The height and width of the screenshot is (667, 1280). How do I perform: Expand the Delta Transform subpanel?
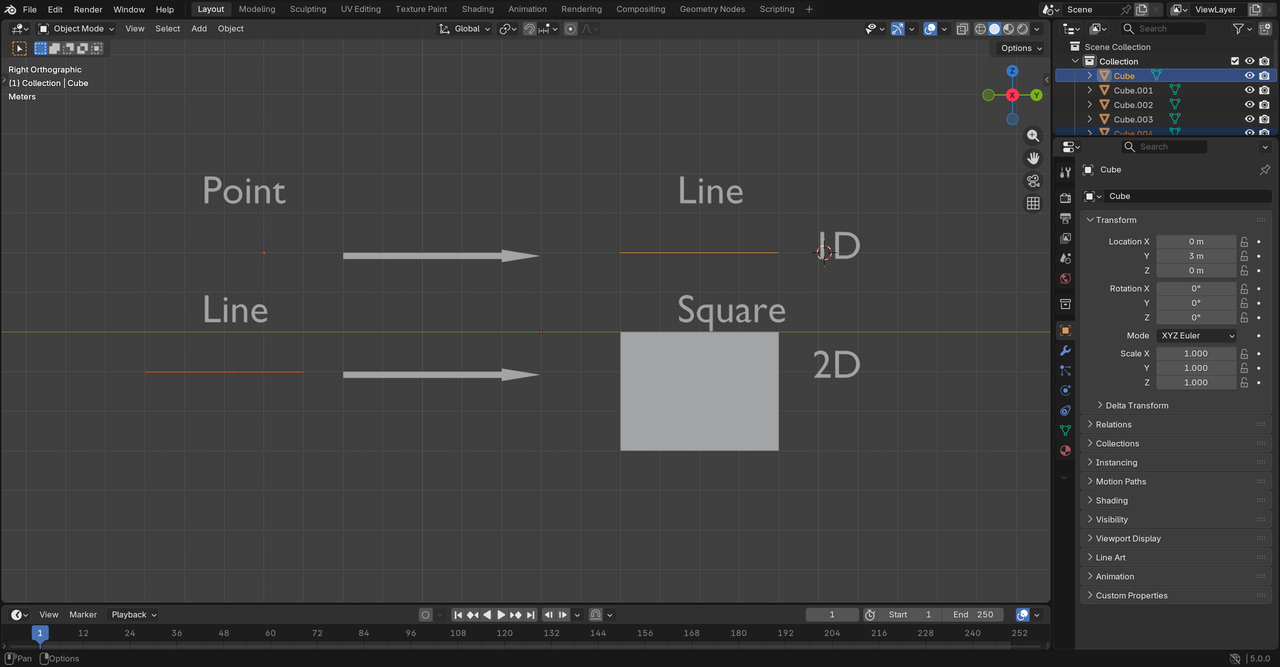(x=1136, y=406)
